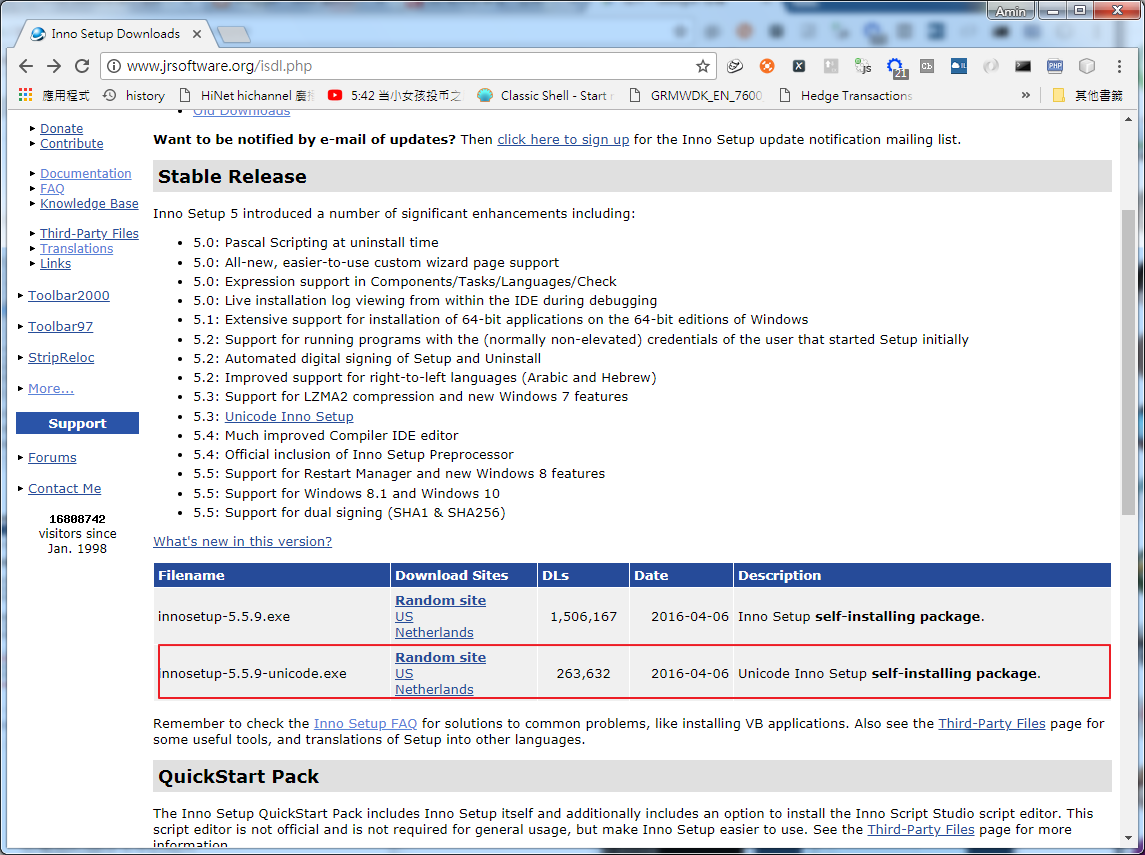This screenshot has width=1145, height=855.
Task: Open the Forums link
Action: click(x=52, y=458)
